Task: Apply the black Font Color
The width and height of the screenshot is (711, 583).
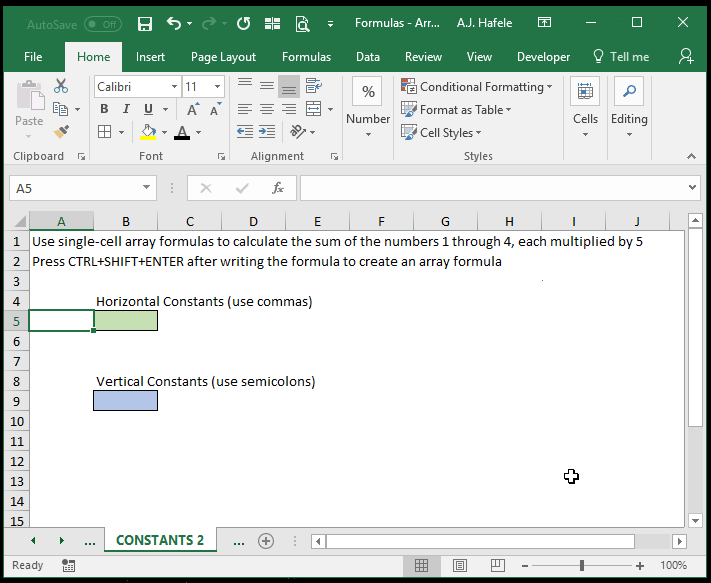Action: click(x=182, y=132)
